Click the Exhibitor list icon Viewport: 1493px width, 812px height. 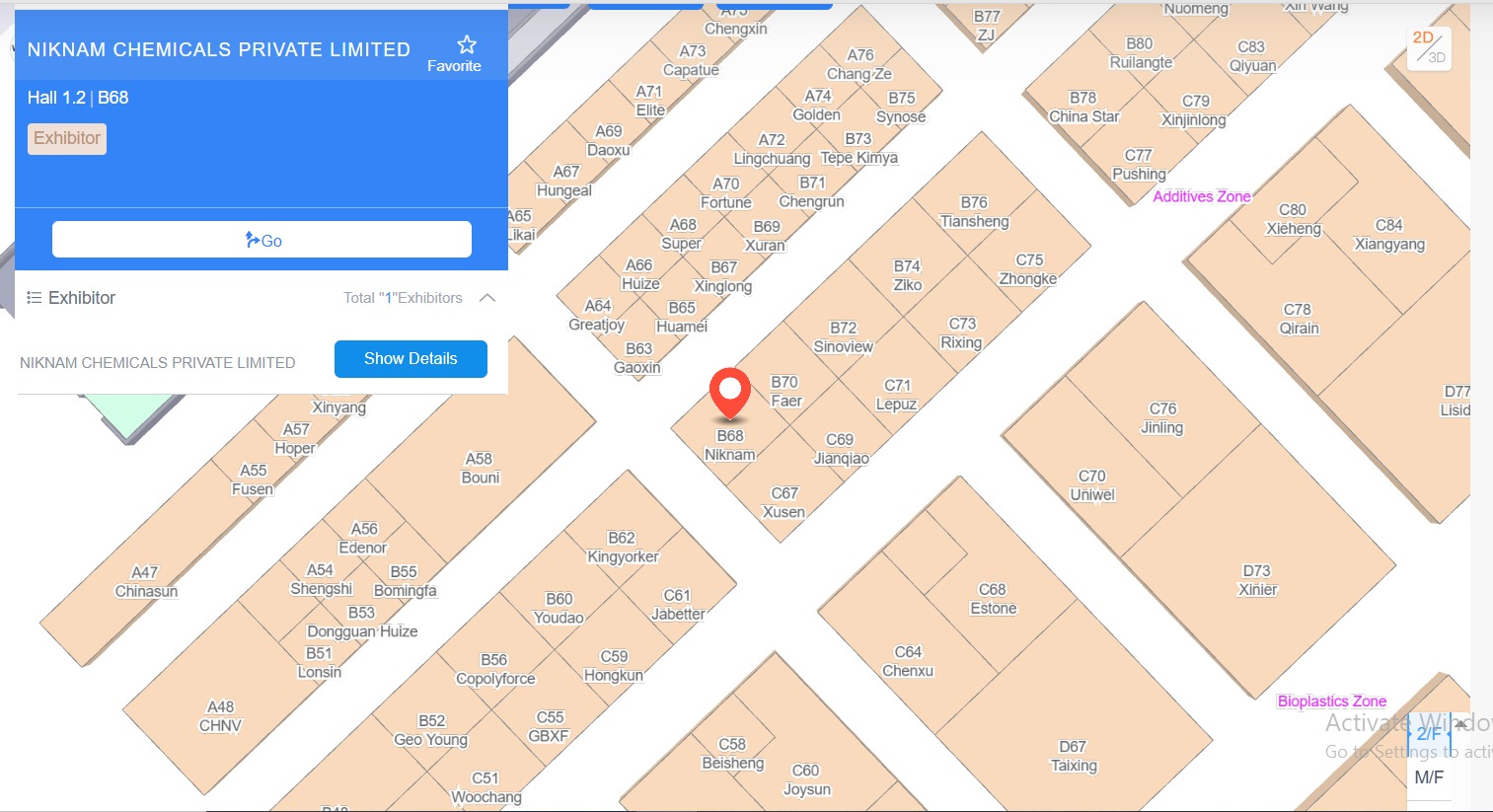(x=35, y=298)
